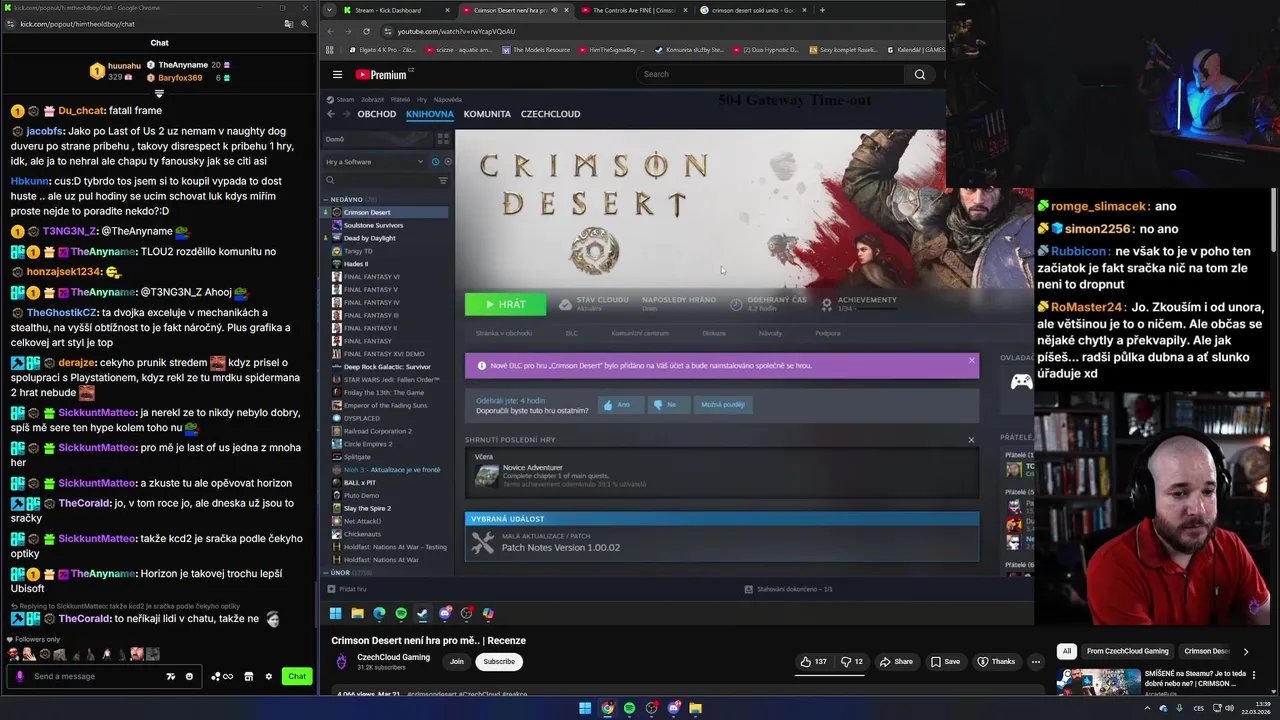Open Chrome from the Windows taskbar
Image resolution: width=1280 pixels, height=720 pixels.
tap(607, 708)
